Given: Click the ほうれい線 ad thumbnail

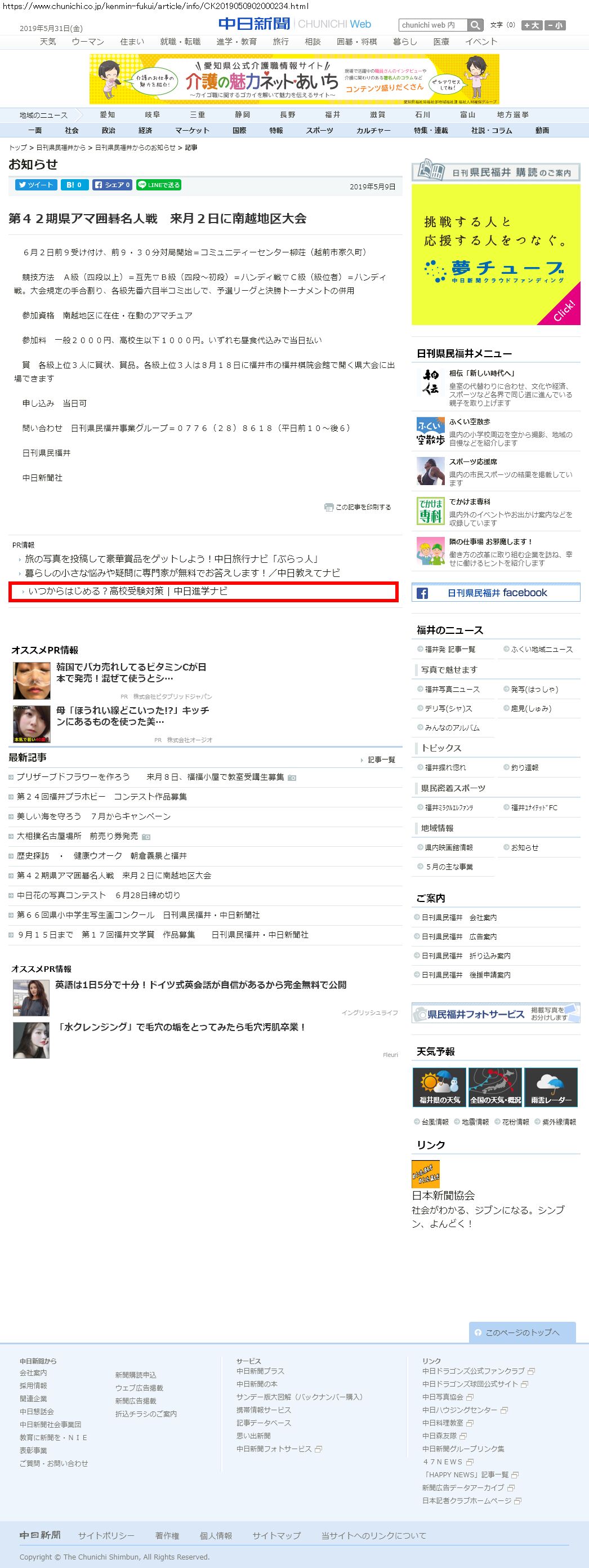Looking at the screenshot, I should [x=32, y=724].
